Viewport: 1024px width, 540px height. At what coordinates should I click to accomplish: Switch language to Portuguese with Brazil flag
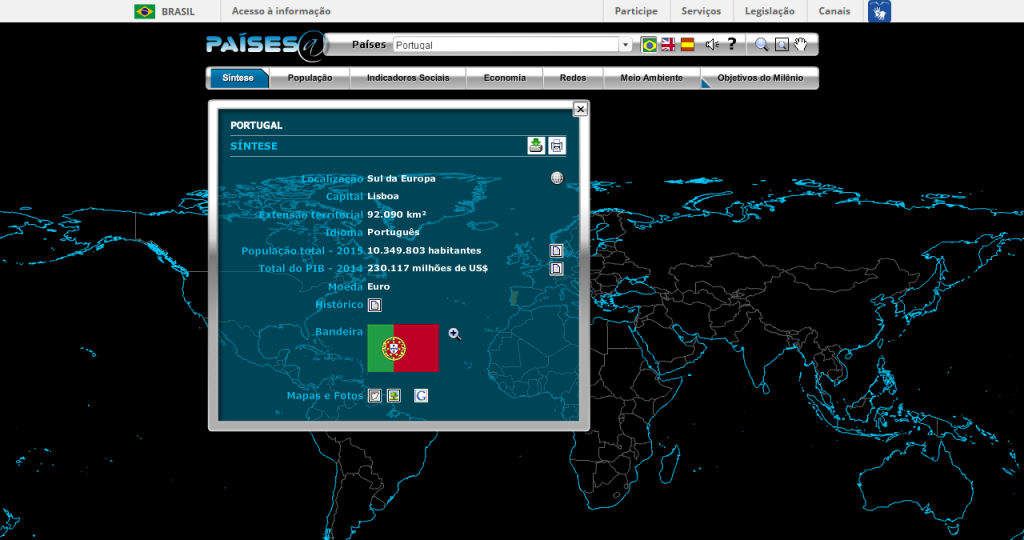[648, 44]
